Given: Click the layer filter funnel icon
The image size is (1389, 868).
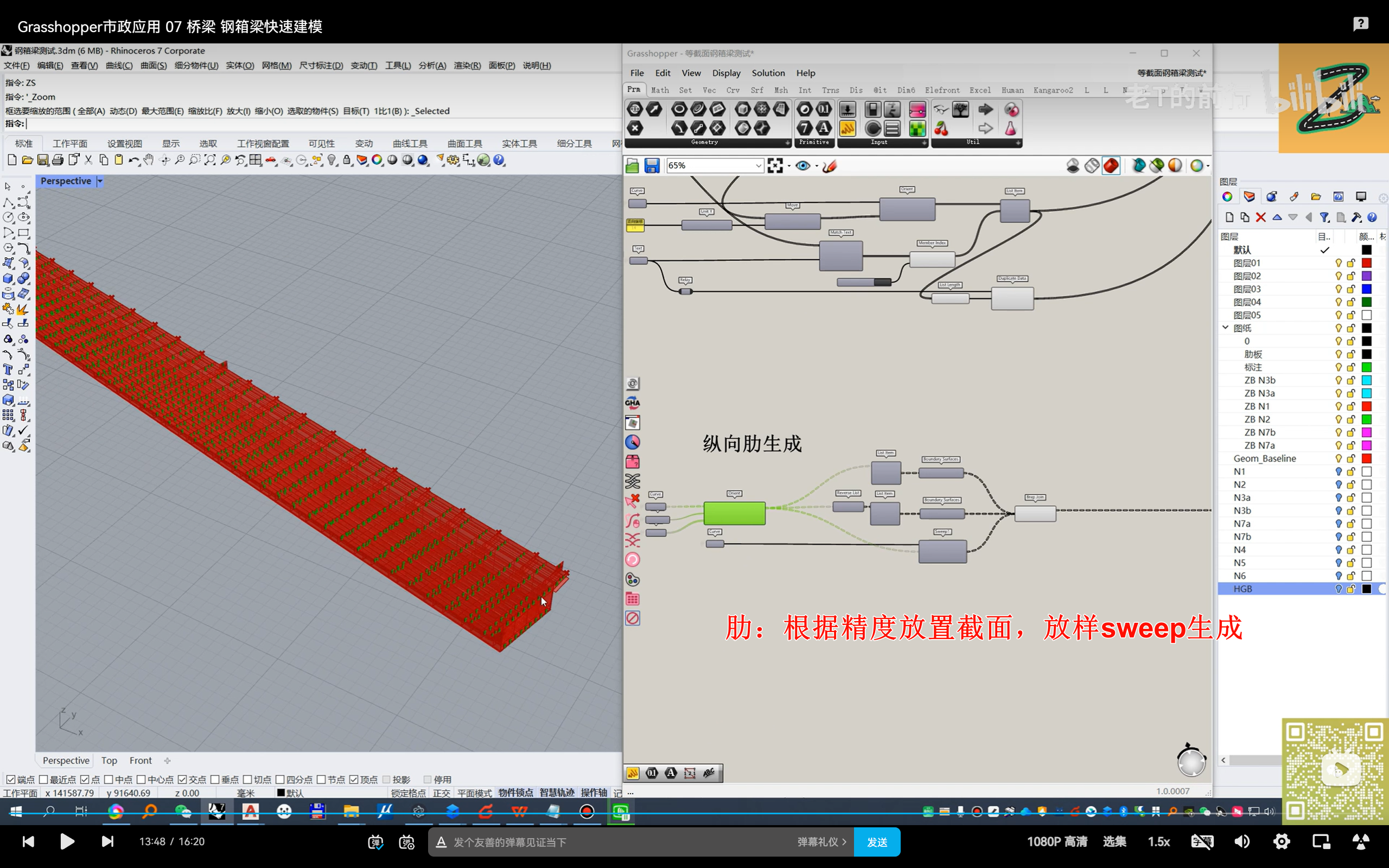Looking at the screenshot, I should (x=1324, y=217).
